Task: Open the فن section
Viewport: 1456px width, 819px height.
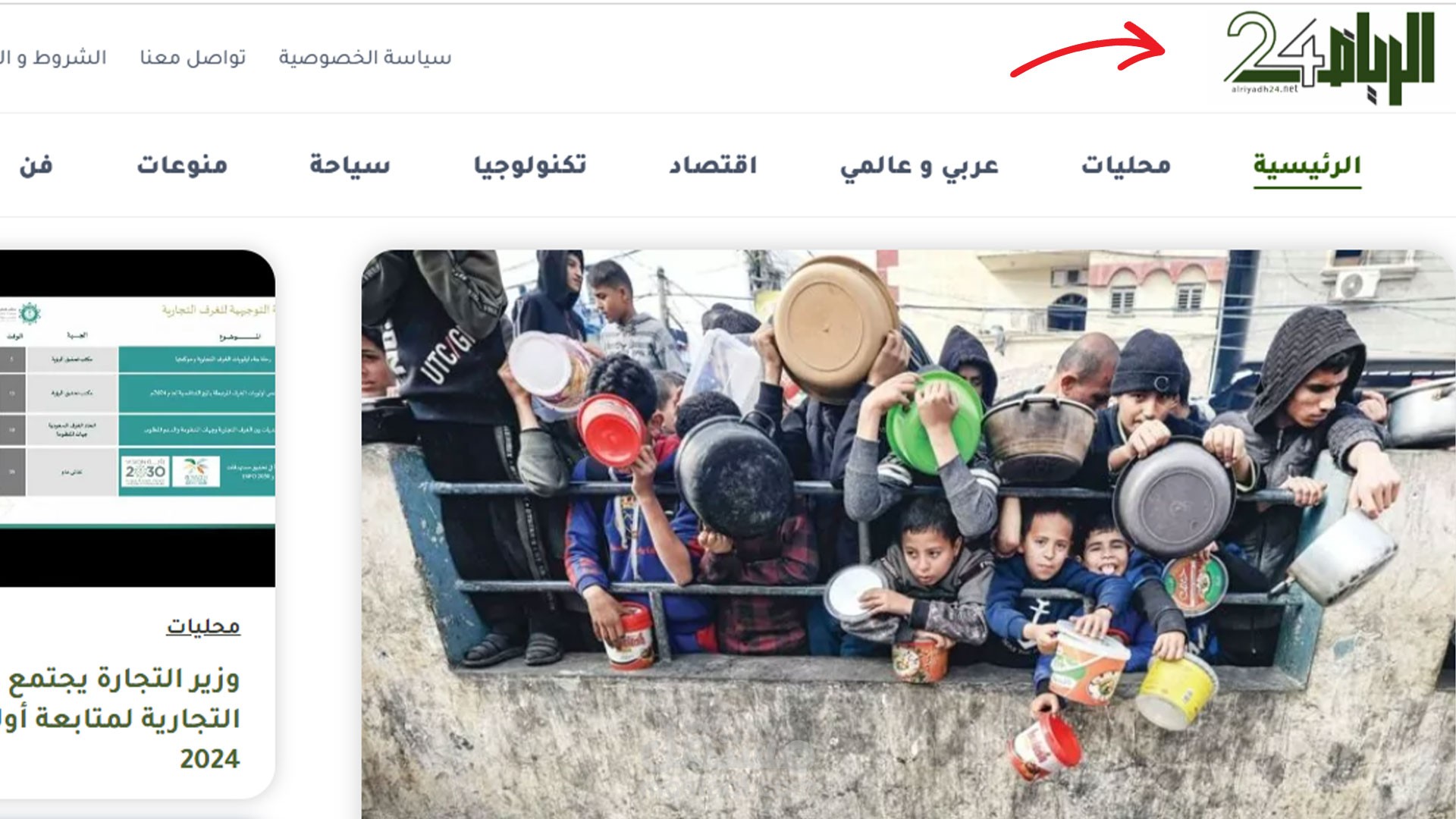Action: pyautogui.click(x=36, y=165)
